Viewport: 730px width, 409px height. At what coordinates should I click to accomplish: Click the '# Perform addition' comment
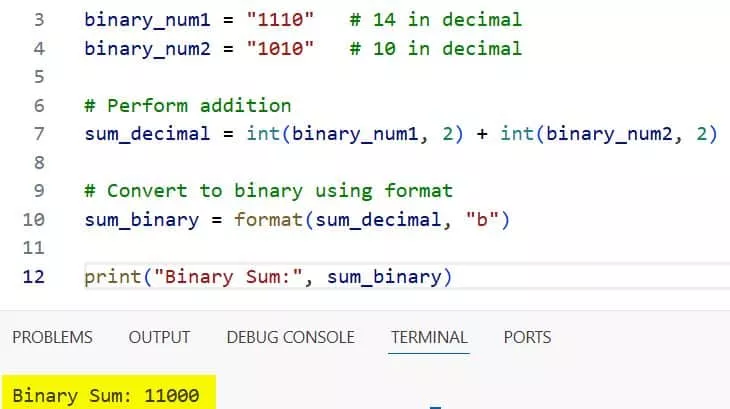188,105
